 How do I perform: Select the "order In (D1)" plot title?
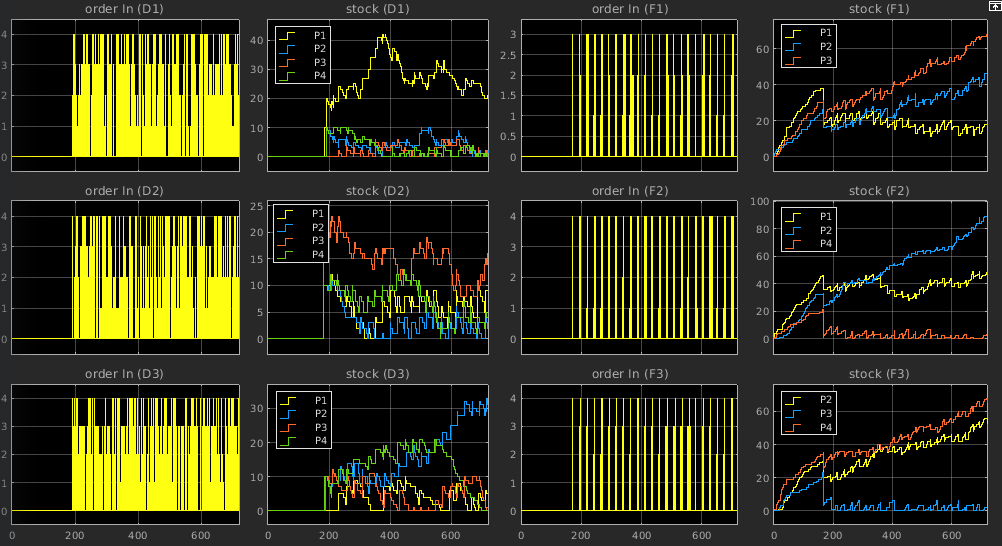pos(124,8)
